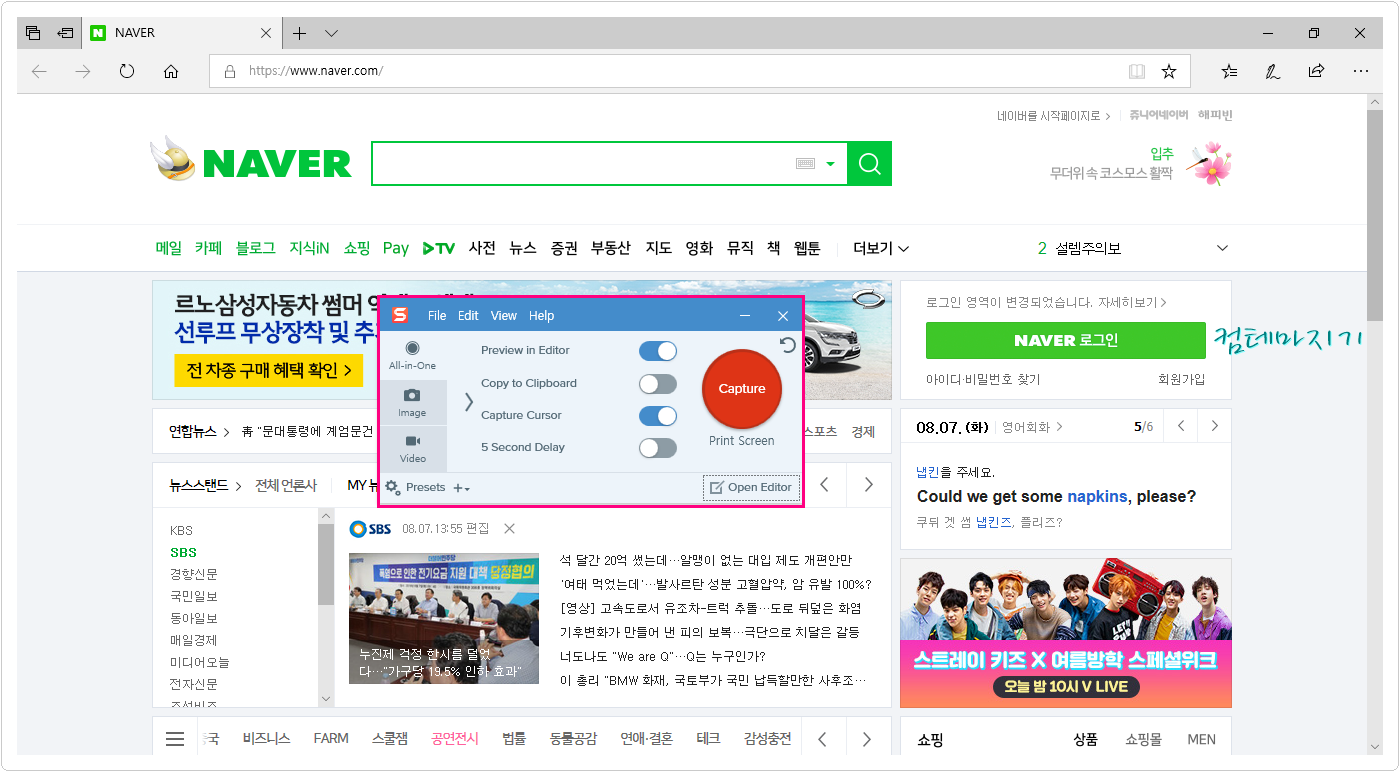The image size is (1400, 772).
Task: Click the browser back arrow
Action: tap(39, 71)
